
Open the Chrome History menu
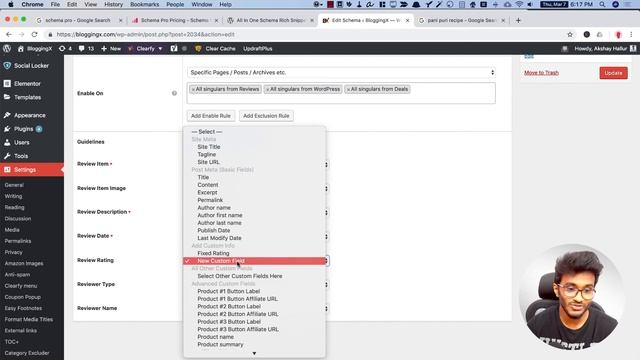[113, 4]
